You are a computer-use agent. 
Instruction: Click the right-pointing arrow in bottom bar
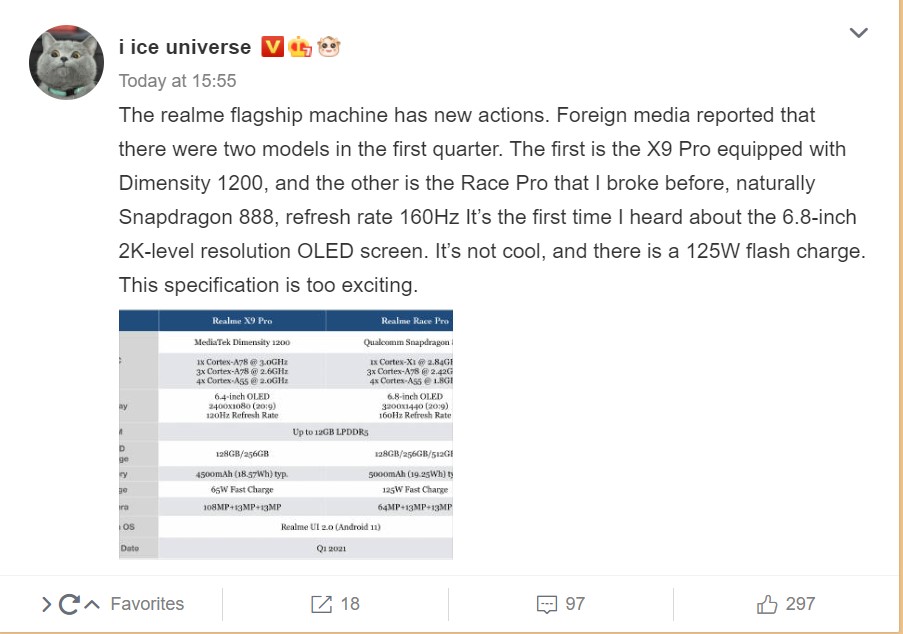coord(47,604)
